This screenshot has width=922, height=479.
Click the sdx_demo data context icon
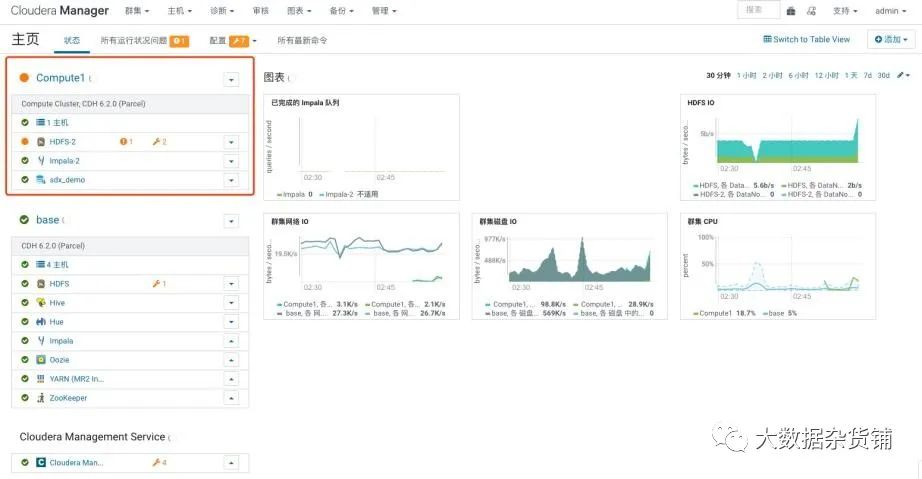[x=41, y=179]
